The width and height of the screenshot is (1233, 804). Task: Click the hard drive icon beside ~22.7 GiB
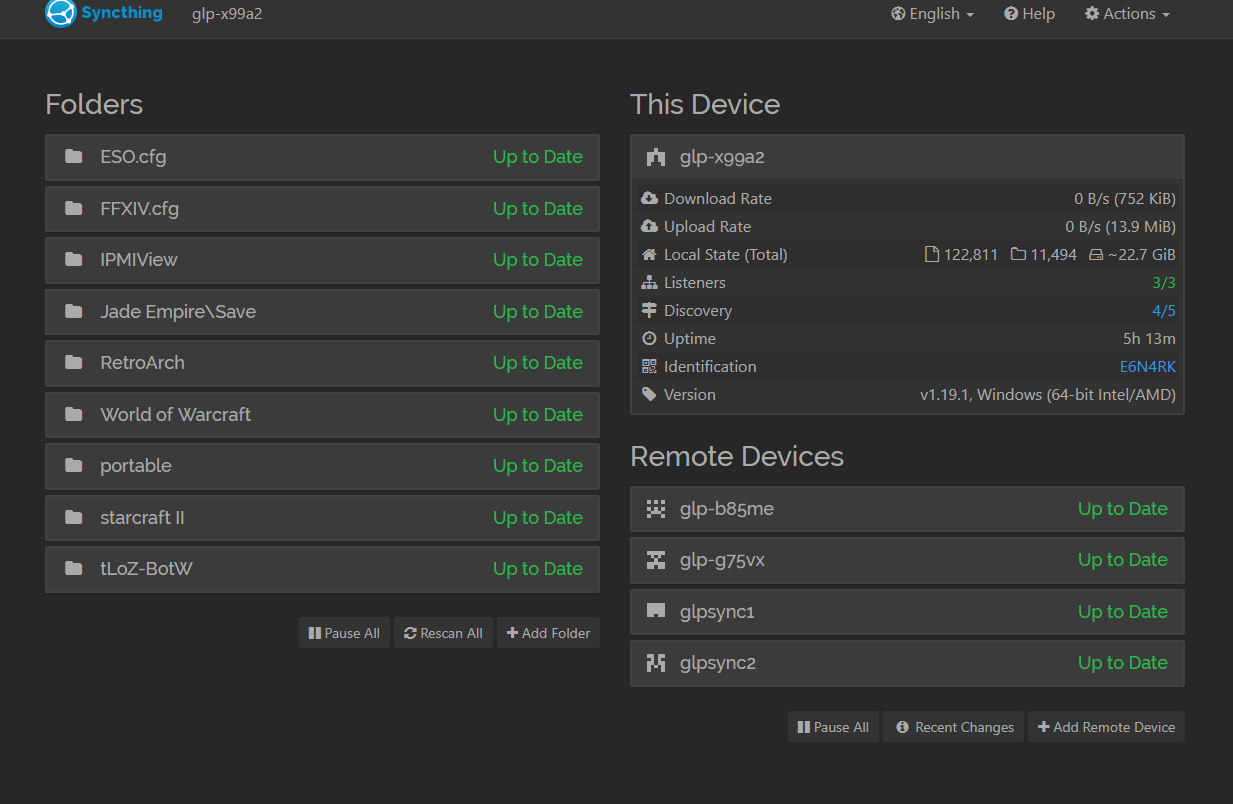tap(1096, 255)
